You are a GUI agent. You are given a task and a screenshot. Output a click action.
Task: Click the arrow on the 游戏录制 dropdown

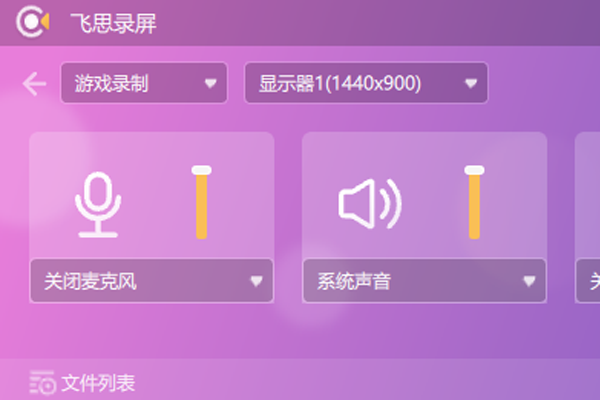[x=210, y=83]
